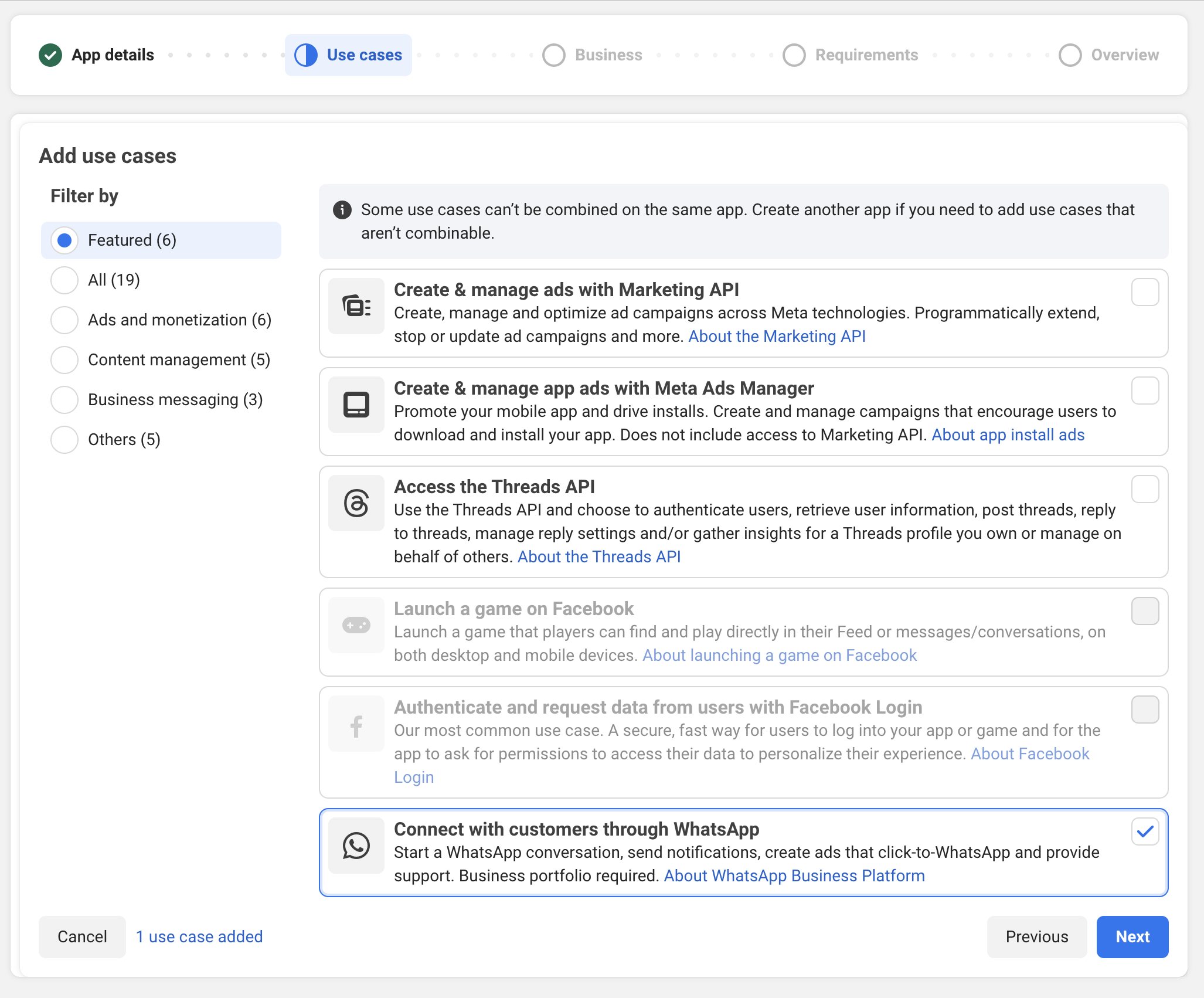This screenshot has height=998, width=1204.
Task: Click the WhatsApp logo icon
Action: point(356,846)
